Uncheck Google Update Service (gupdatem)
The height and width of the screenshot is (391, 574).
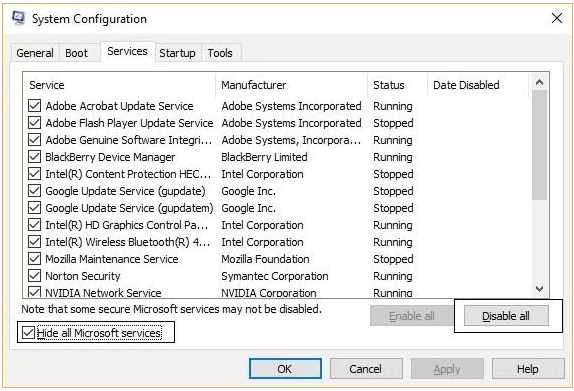pyautogui.click(x=34, y=208)
